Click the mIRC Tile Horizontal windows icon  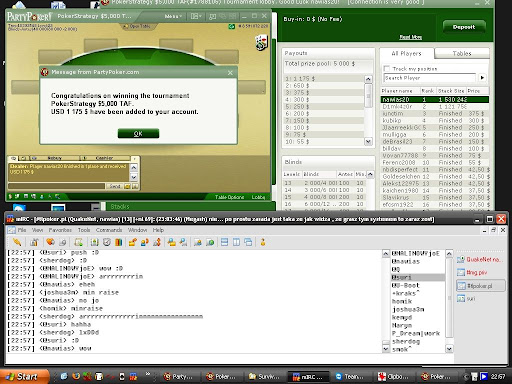[224, 242]
